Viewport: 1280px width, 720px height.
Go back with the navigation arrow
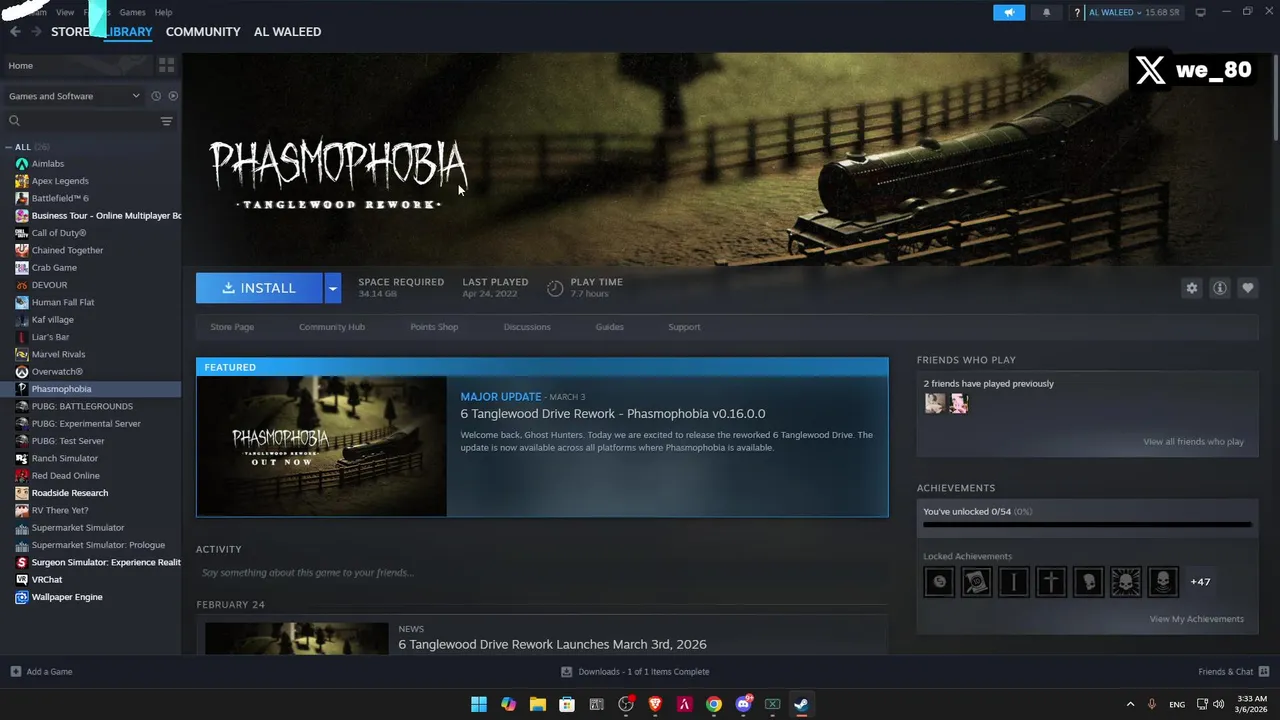15,32
